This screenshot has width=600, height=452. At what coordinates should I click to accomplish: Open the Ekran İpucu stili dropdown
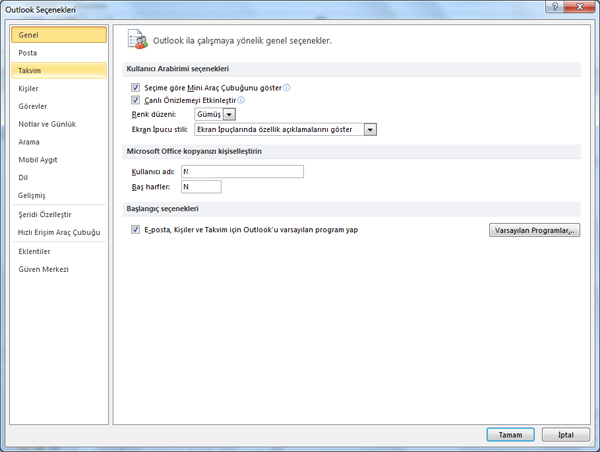370,129
